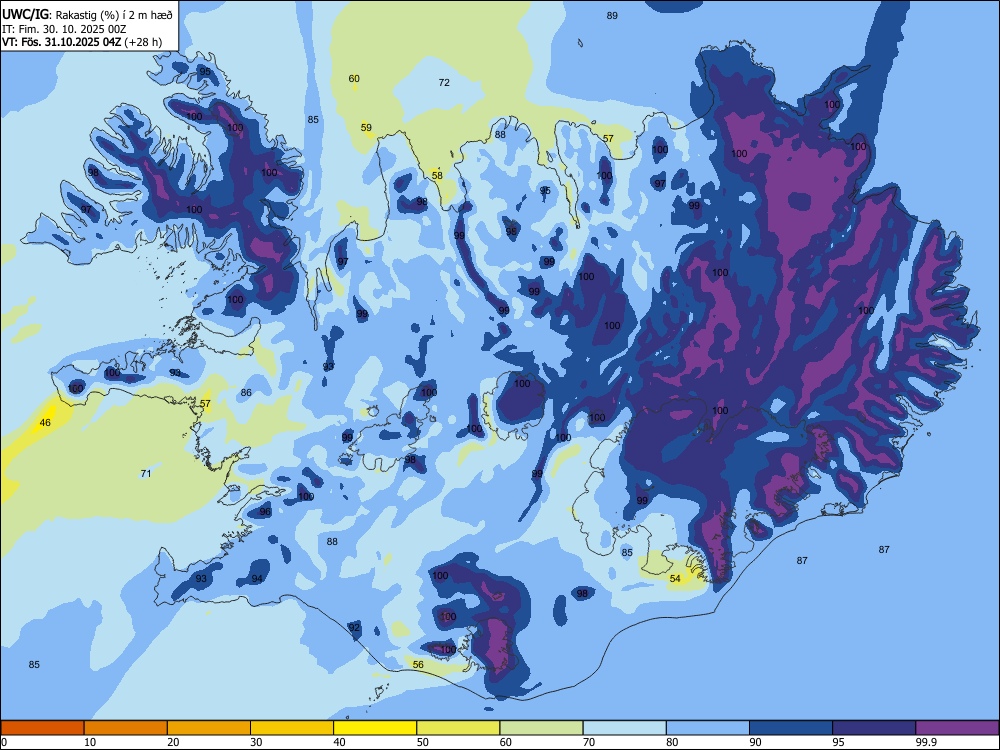Pick the light green 60–70 legend swatch
Screen dimensions: 1000x750
541,728
